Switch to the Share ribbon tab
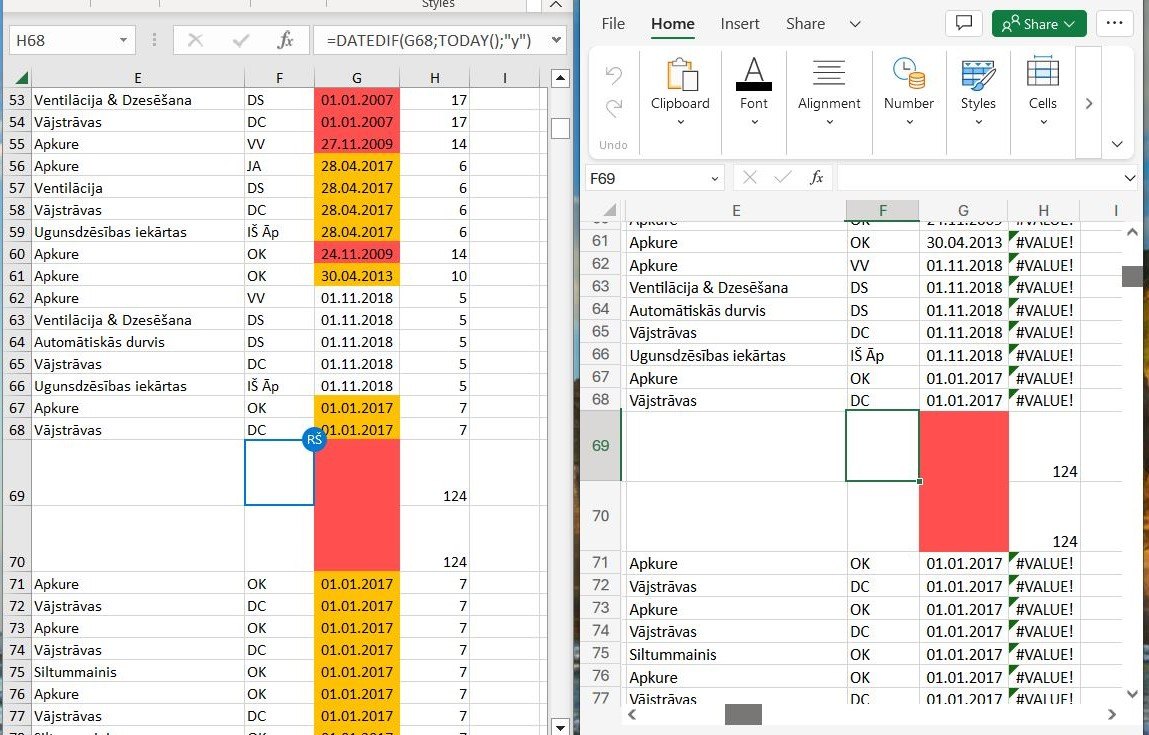This screenshot has width=1149, height=735. 805,23
